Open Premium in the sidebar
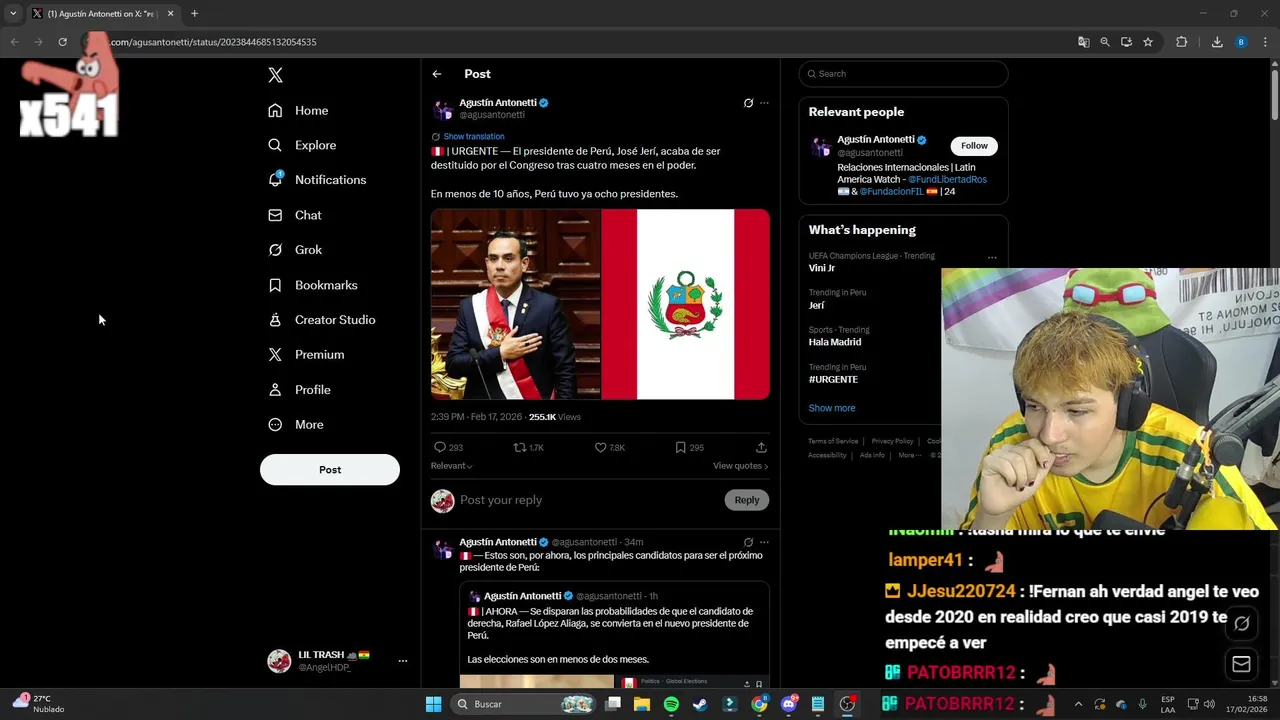The image size is (1280, 720). pos(306,355)
